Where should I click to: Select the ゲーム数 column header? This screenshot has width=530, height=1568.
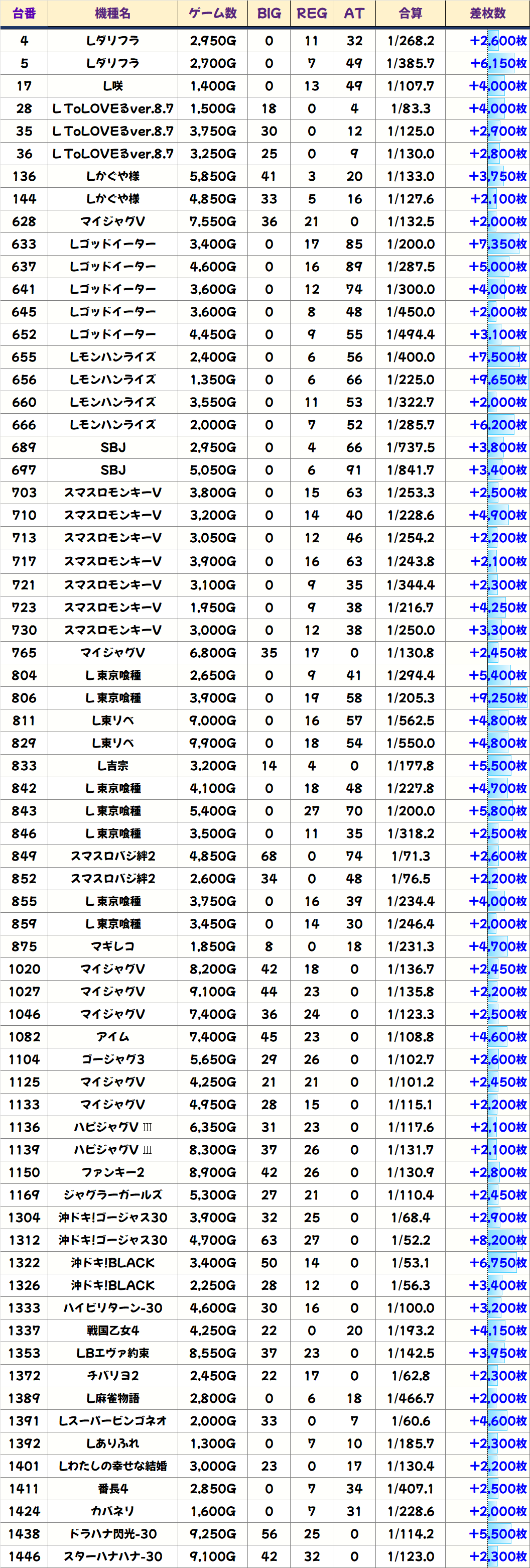point(212,14)
